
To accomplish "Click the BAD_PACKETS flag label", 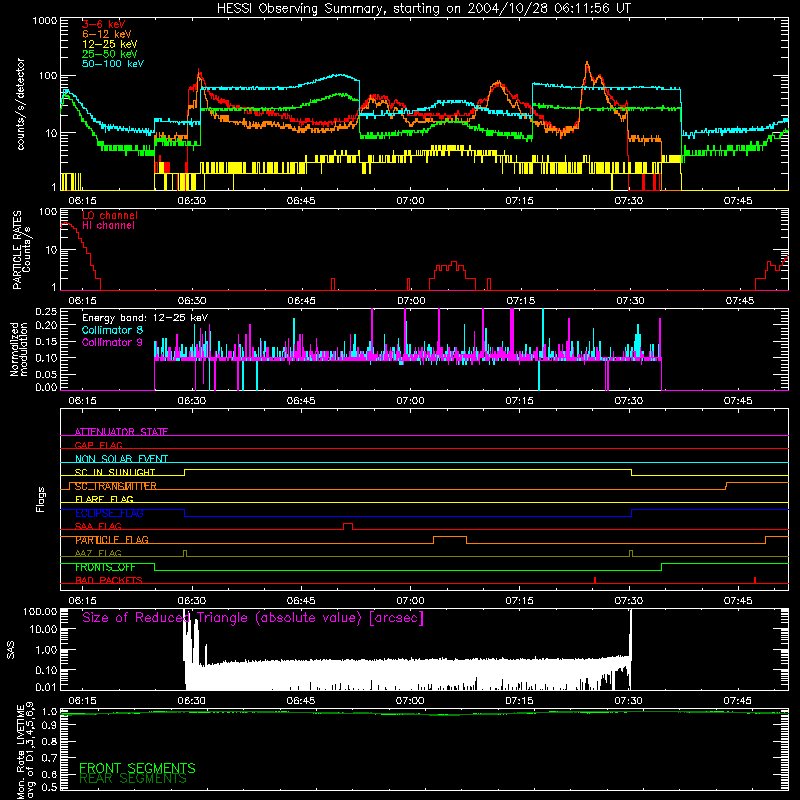I will (109, 580).
